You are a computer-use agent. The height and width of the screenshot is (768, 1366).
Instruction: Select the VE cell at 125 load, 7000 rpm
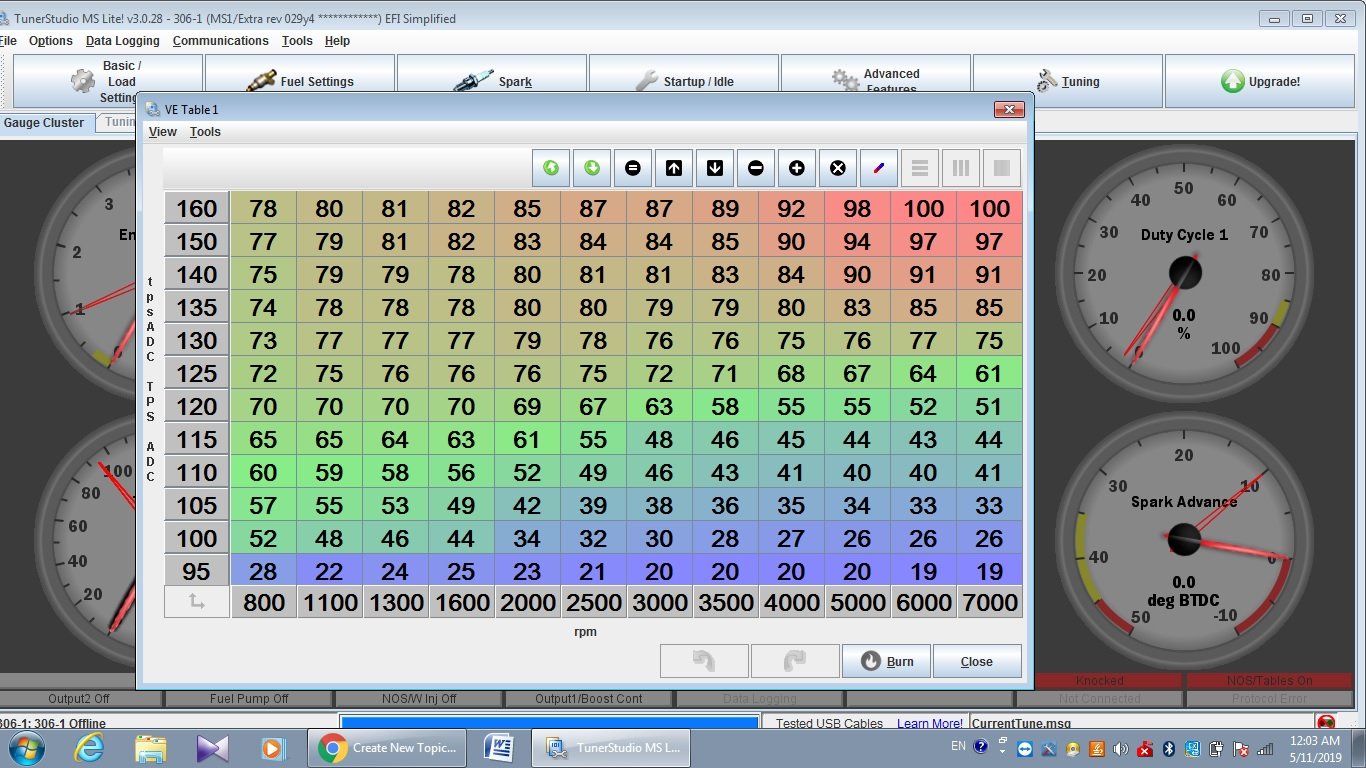pyautogui.click(x=989, y=373)
